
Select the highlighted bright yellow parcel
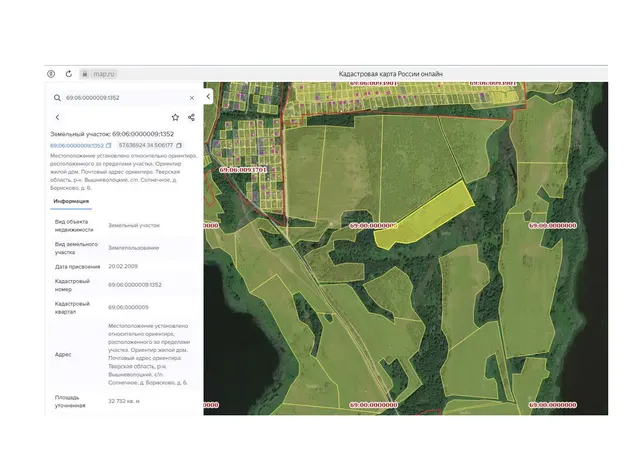click(425, 215)
